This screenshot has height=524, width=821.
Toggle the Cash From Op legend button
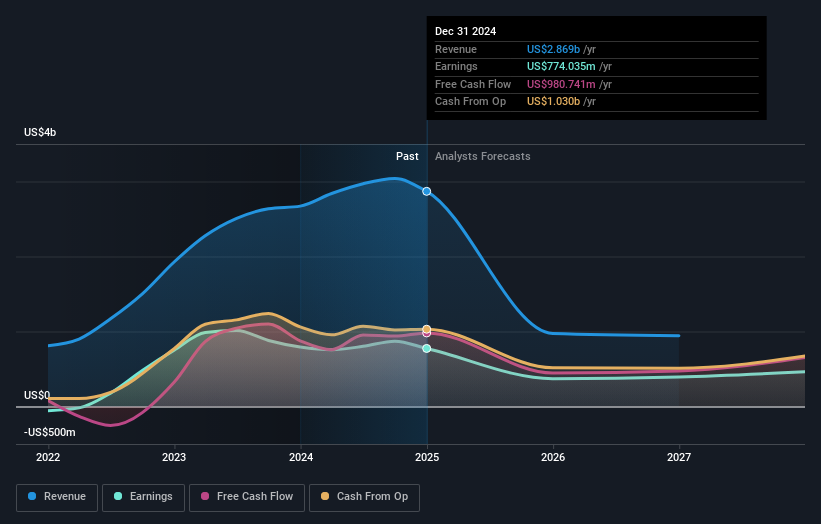(x=364, y=497)
